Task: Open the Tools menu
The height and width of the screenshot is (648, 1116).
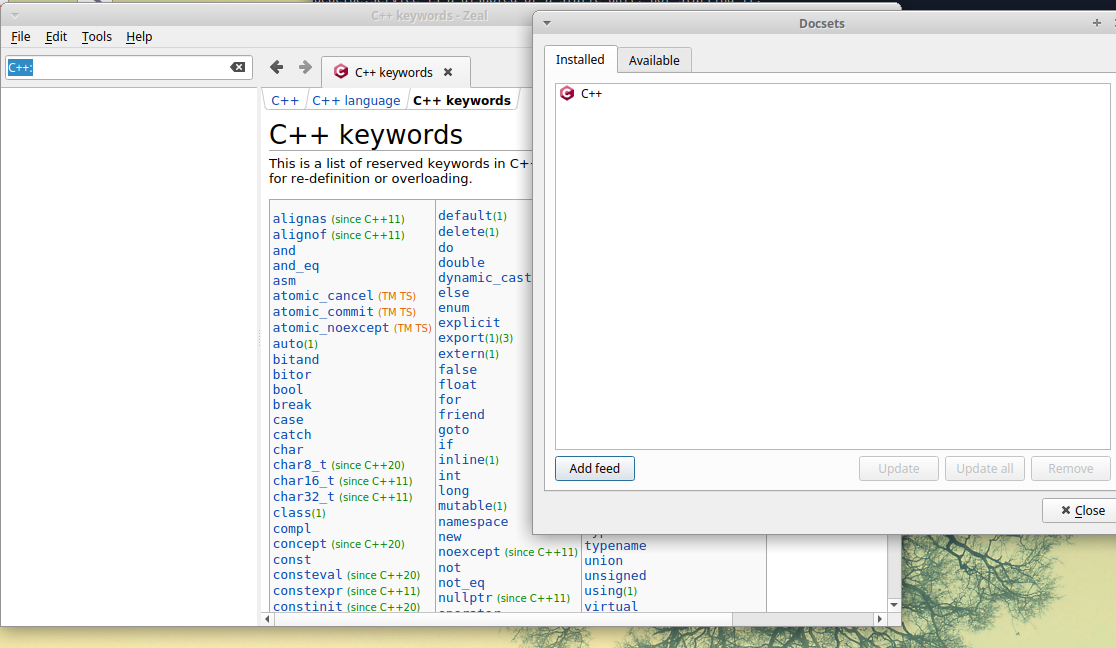Action: pyautogui.click(x=96, y=36)
